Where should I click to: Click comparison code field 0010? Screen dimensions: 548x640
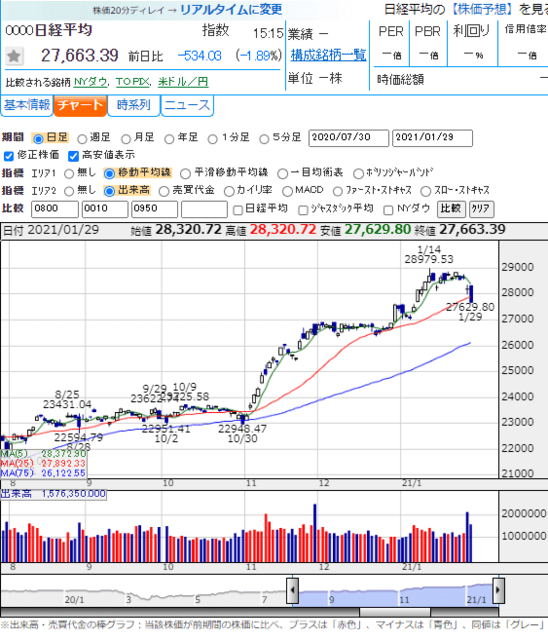pos(105,209)
